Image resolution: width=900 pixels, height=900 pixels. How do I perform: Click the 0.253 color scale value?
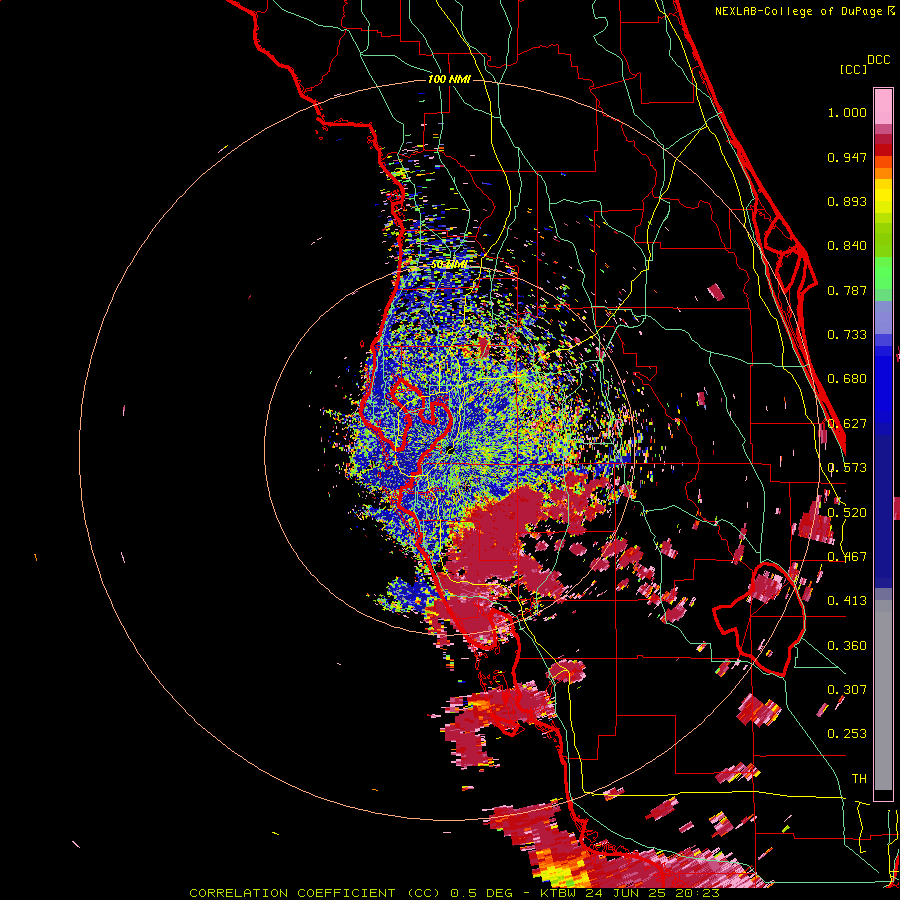click(847, 734)
